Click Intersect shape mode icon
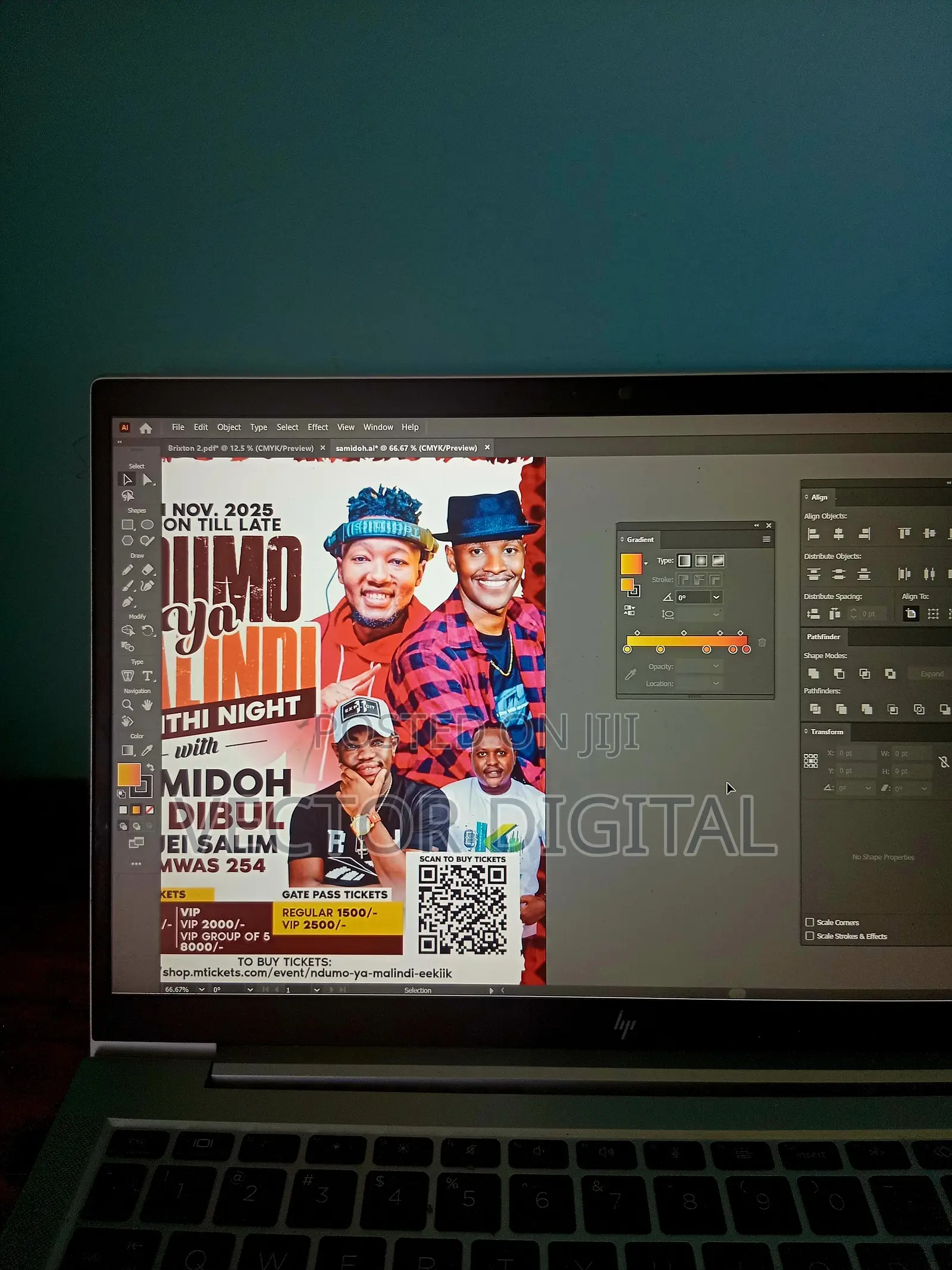Screen dimensions: 952x1270 point(865,674)
